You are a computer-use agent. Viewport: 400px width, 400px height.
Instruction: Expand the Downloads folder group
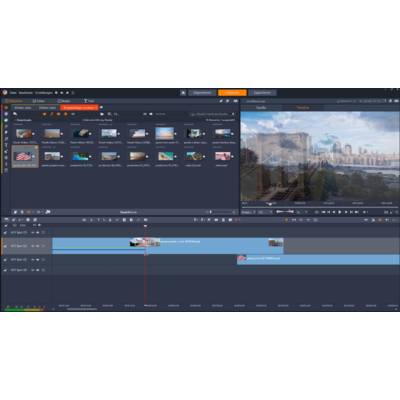point(15,120)
